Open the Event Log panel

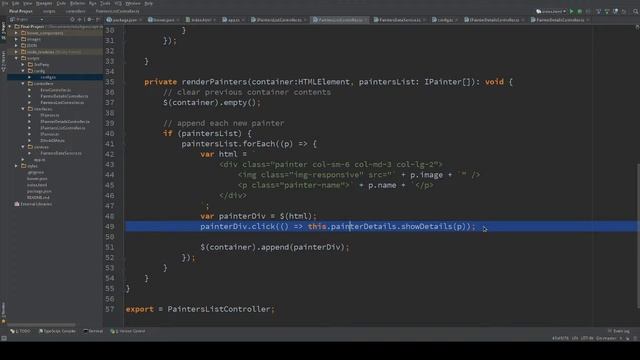click(x=619, y=331)
